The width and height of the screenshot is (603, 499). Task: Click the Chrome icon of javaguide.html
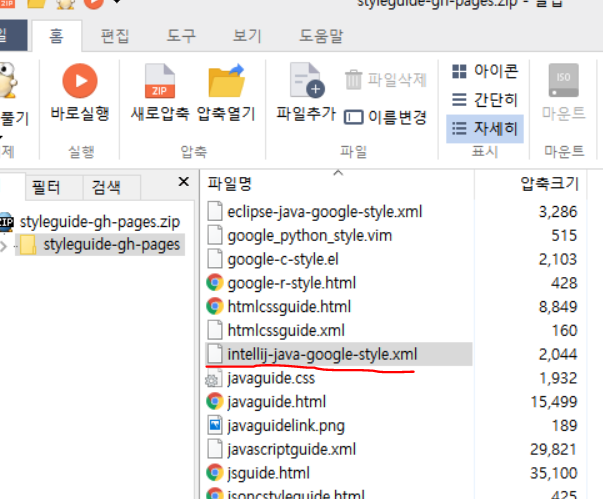point(215,402)
